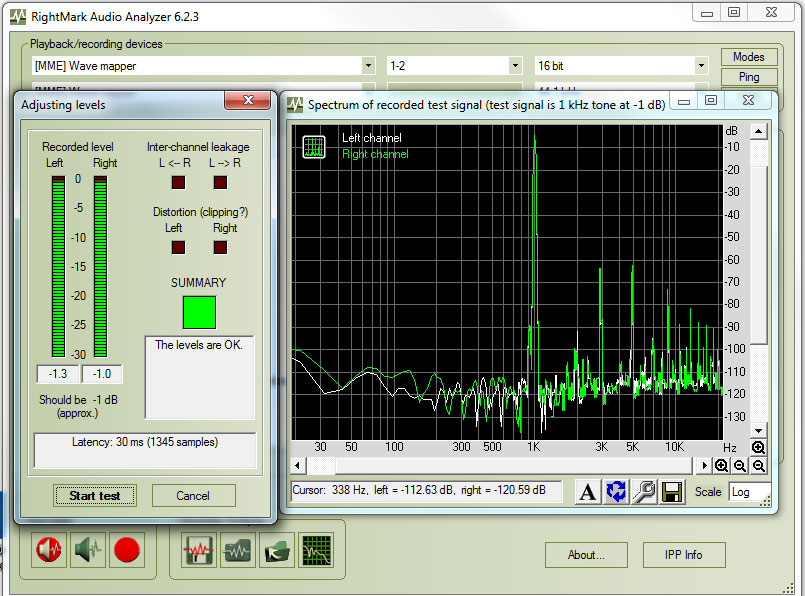Expand the 16 bit depth dropdown
The image size is (805, 596).
tap(701, 66)
